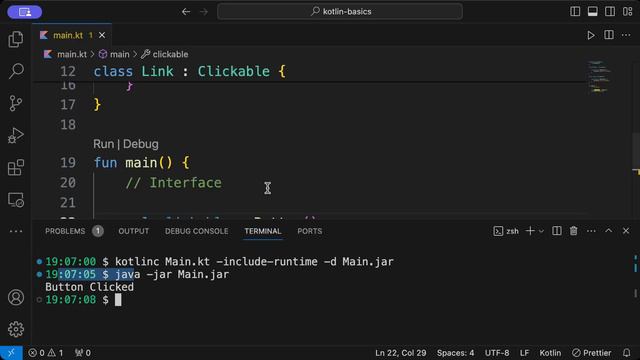Open the Extensions view
640x360 pixels.
pyautogui.click(x=16, y=167)
